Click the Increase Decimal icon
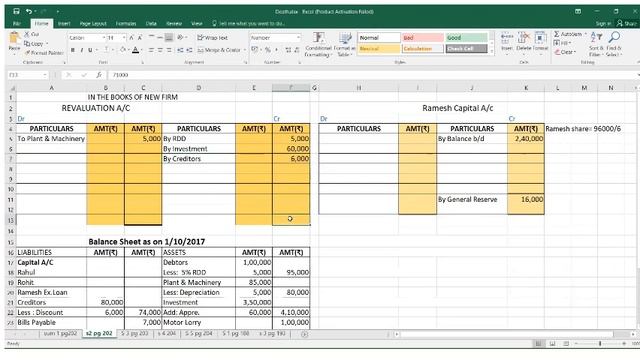 click(288, 50)
